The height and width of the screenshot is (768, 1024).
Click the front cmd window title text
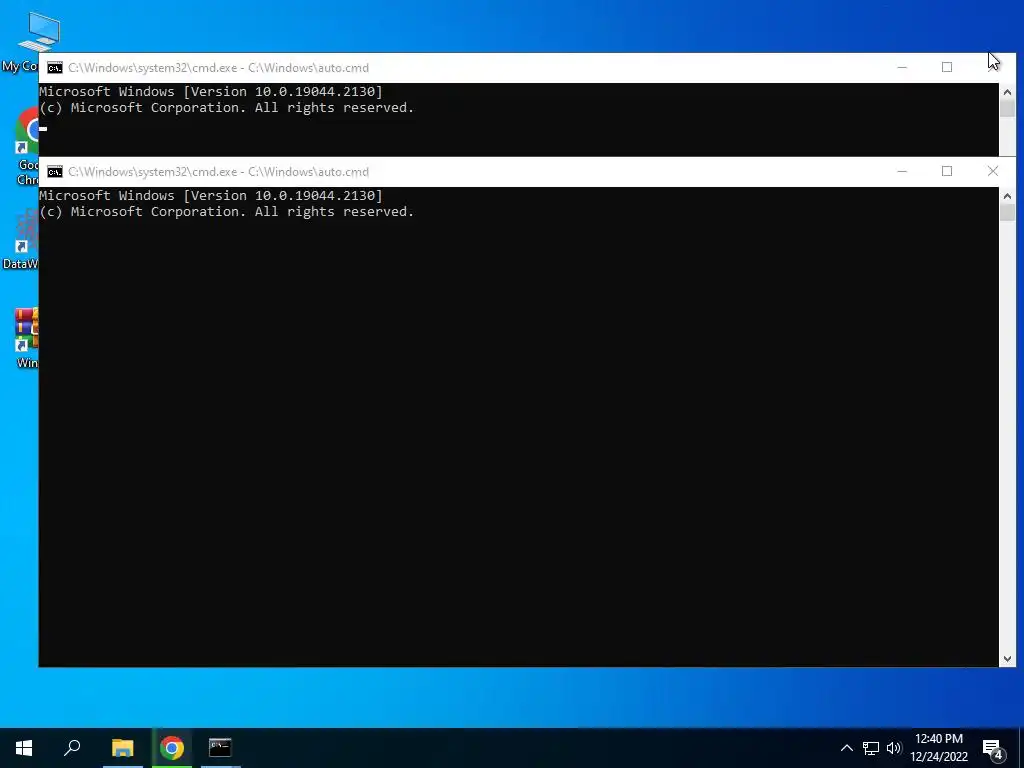click(x=218, y=172)
